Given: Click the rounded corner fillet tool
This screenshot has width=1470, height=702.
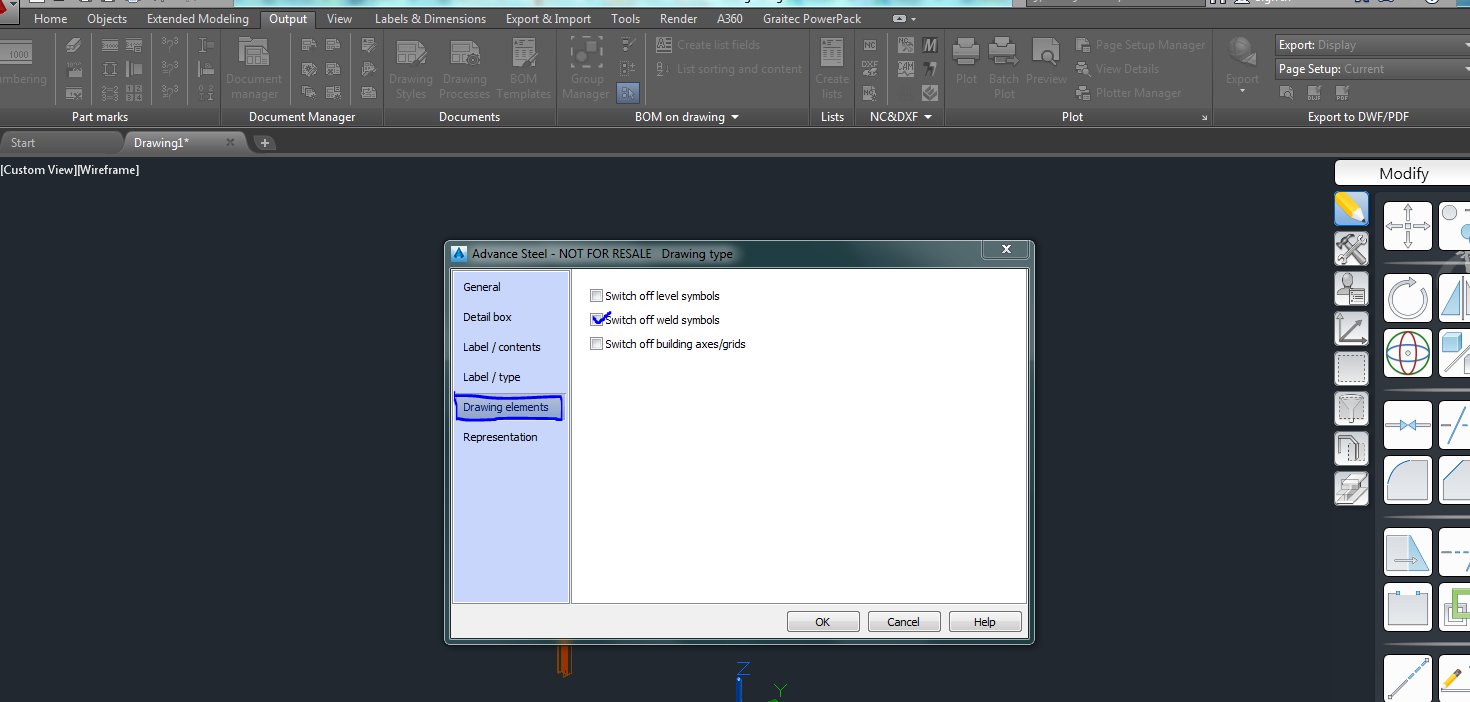Looking at the screenshot, I should (x=1408, y=480).
